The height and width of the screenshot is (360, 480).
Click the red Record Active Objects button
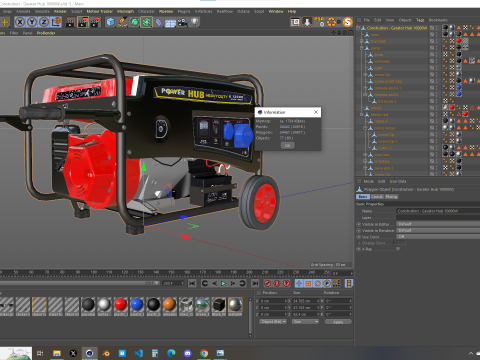click(x=267, y=283)
